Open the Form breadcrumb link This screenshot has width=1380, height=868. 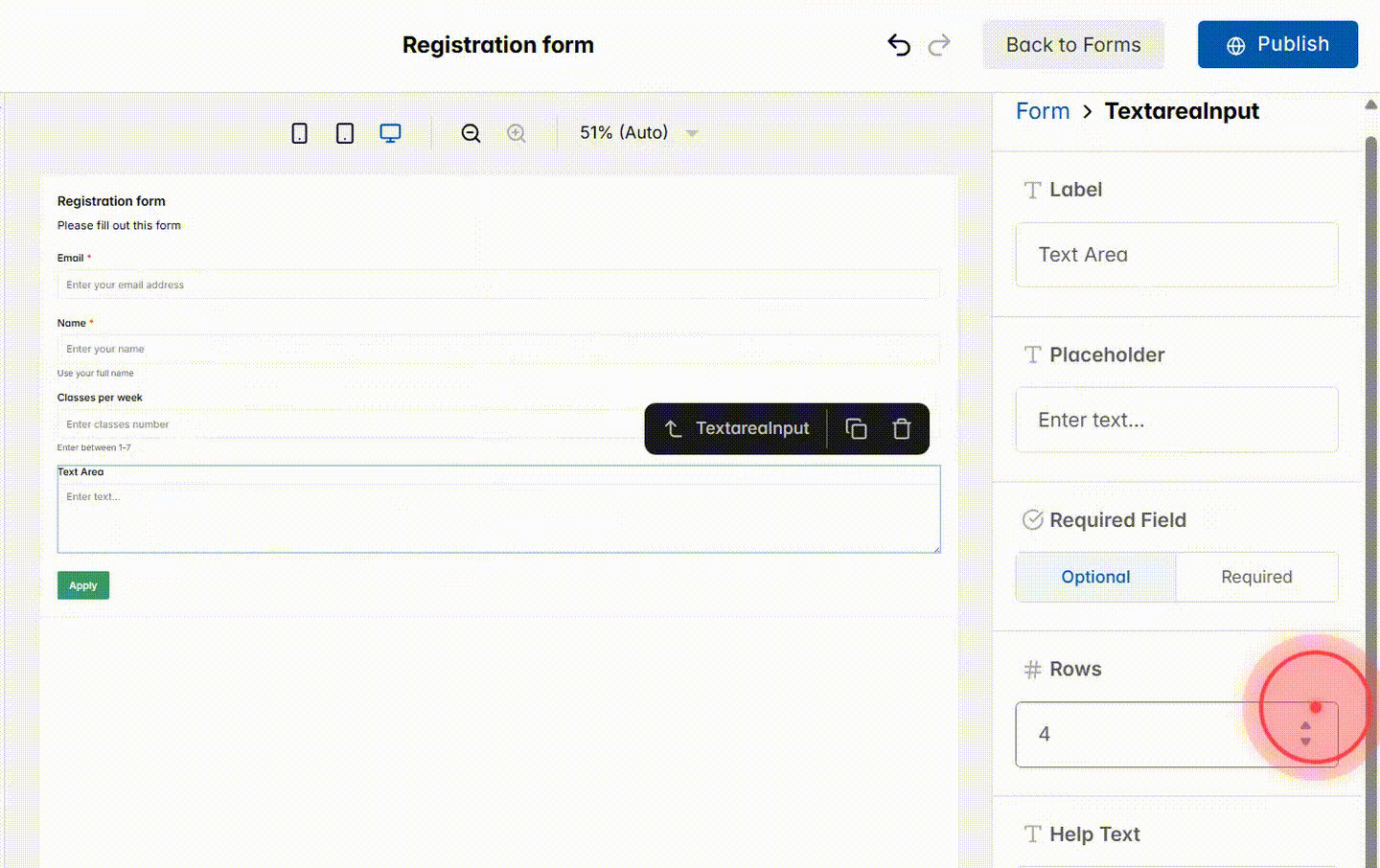[x=1043, y=111]
